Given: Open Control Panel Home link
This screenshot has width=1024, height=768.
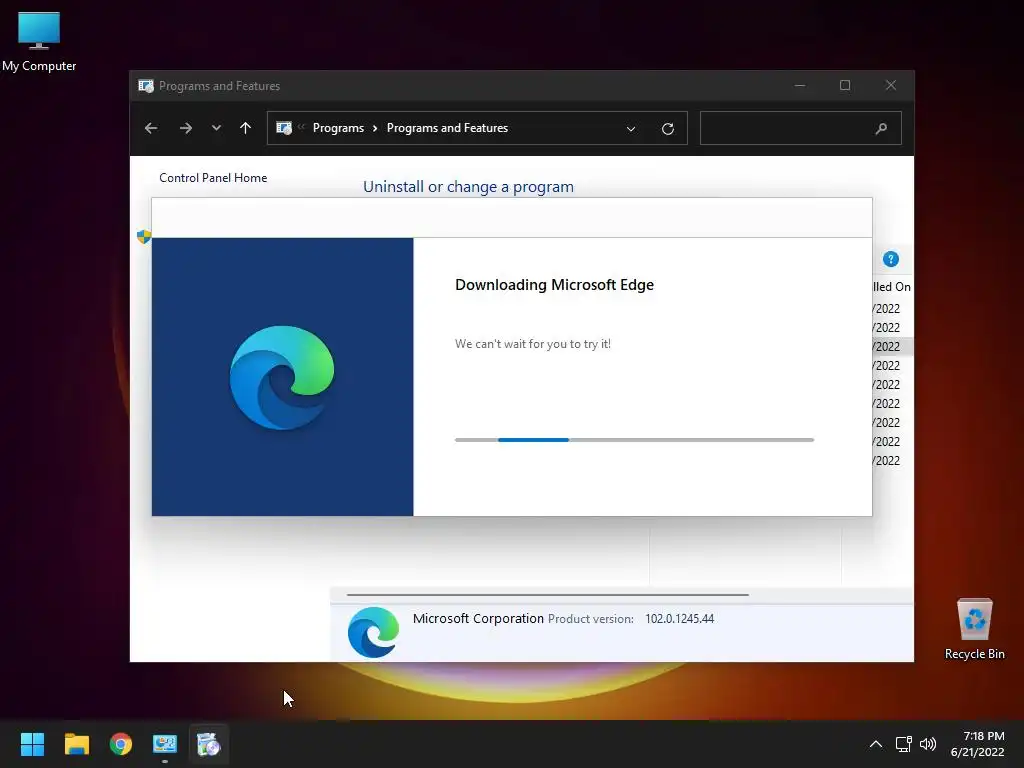Looking at the screenshot, I should tap(213, 178).
